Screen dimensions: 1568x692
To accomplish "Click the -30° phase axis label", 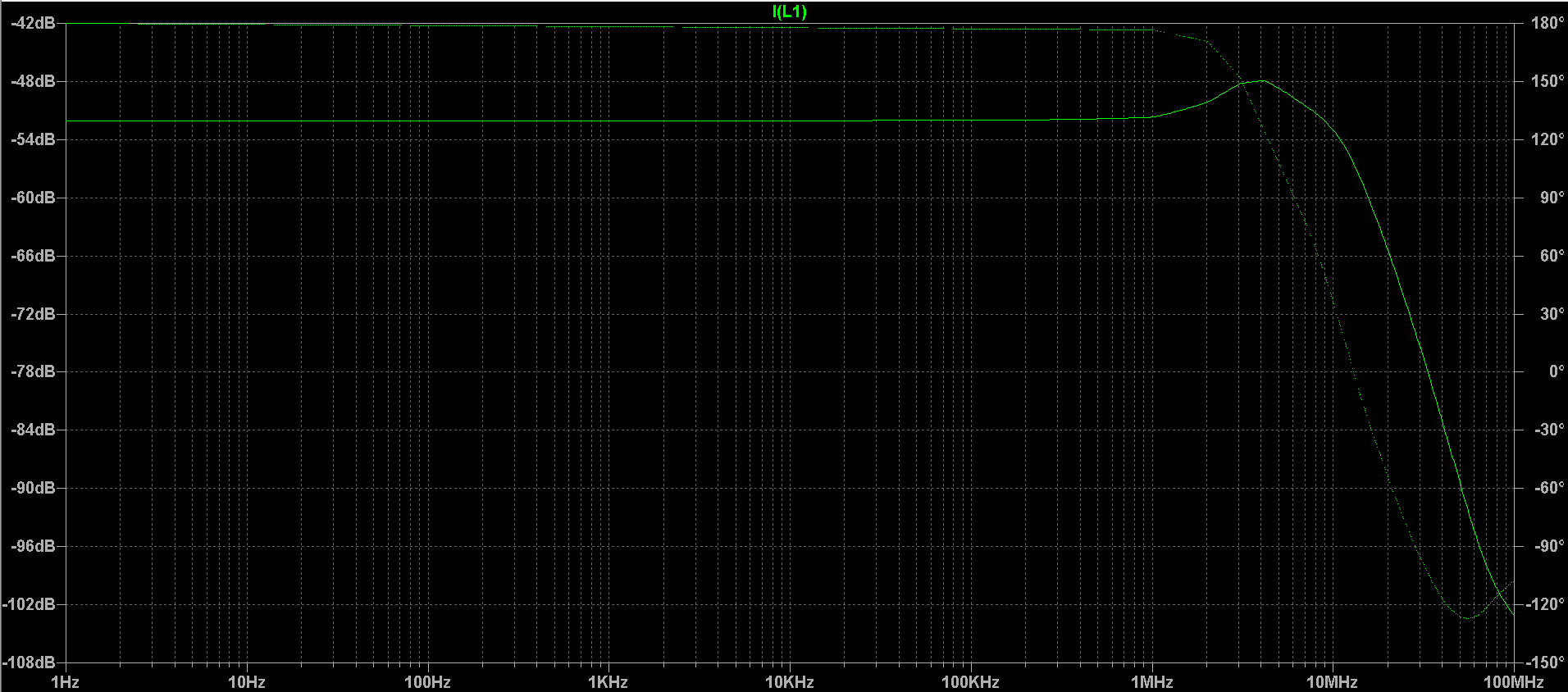I will click(x=1550, y=430).
